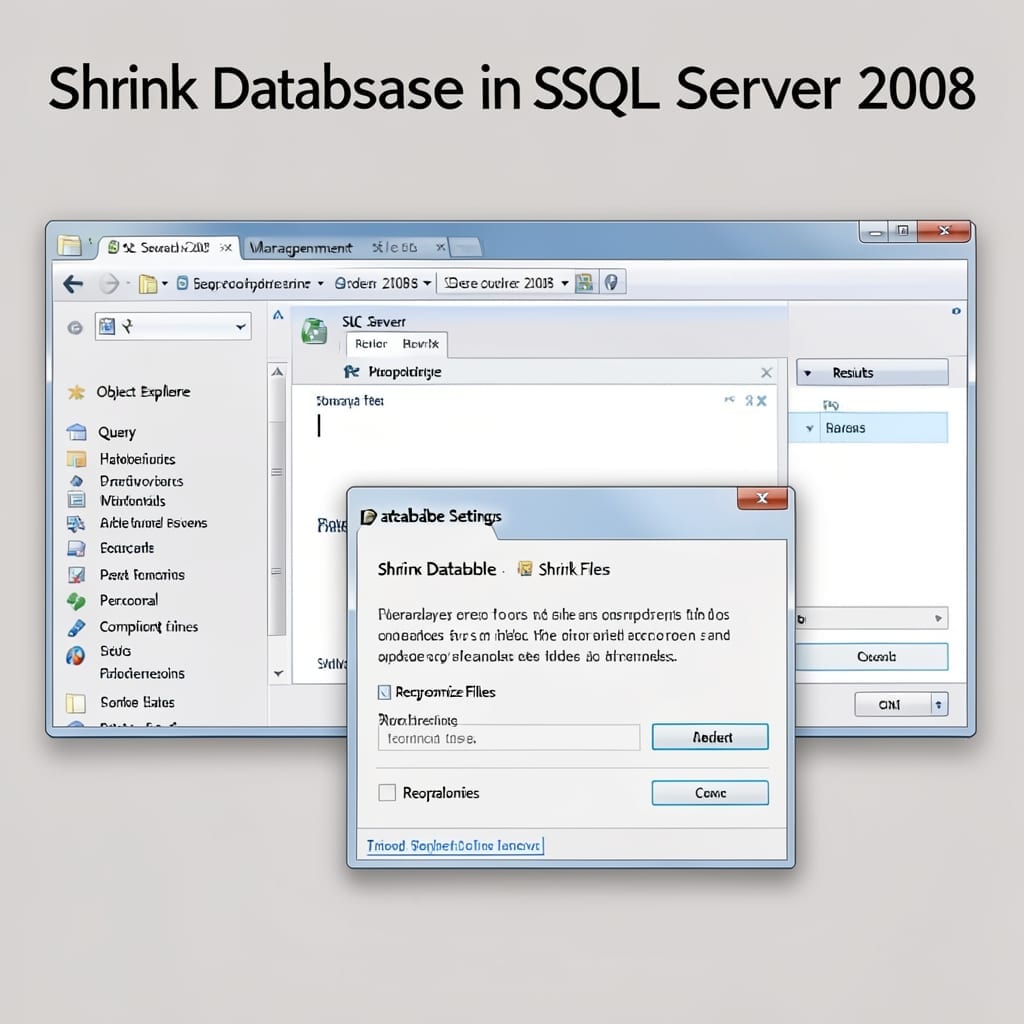
Task: Click the Shrink Files icon in the dialog
Action: pos(524,569)
